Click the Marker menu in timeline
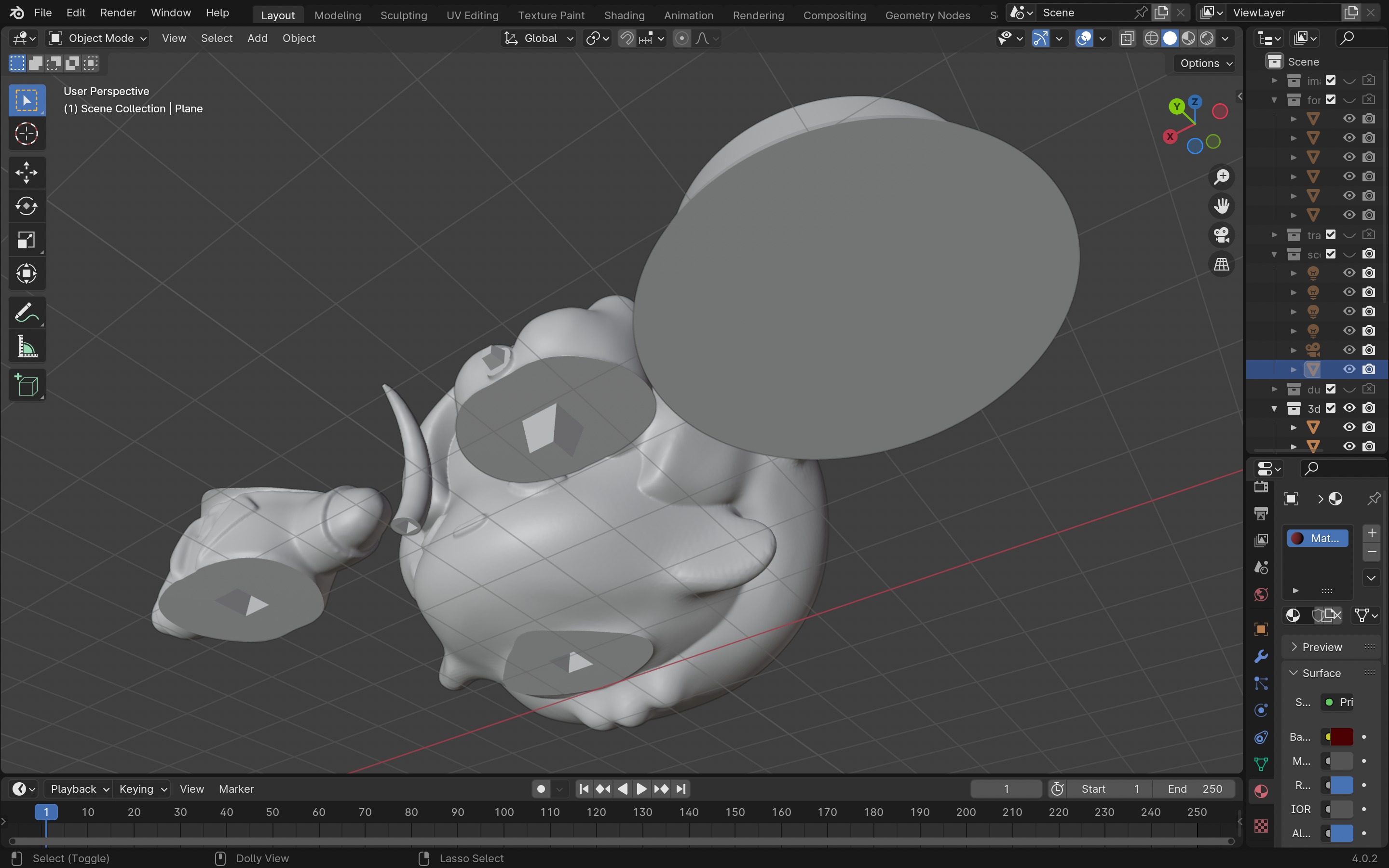 tap(236, 789)
